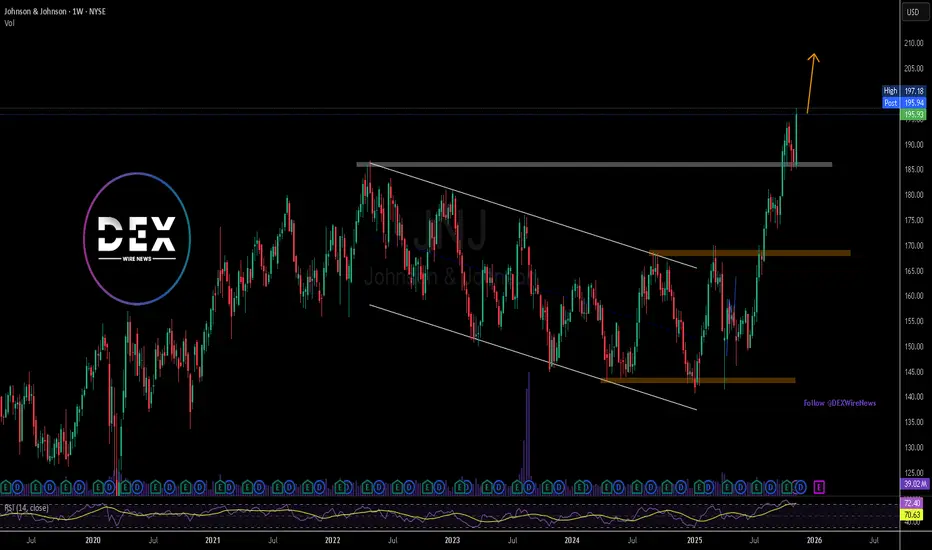Viewport: 932px width, 550px height.
Task: Select the orange horizontal line near 169
Action: click(x=750, y=253)
